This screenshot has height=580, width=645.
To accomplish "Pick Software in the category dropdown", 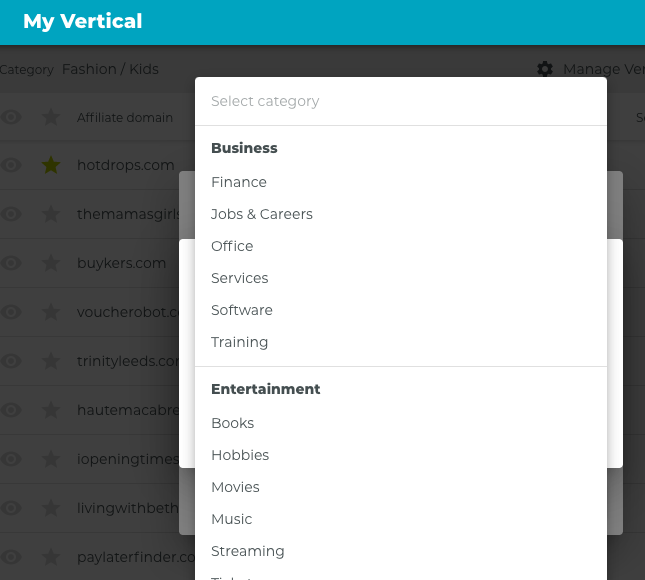I will click(x=242, y=310).
